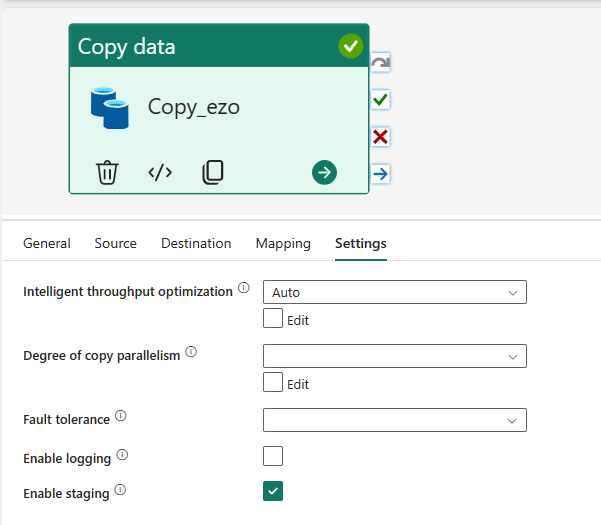Click the On success green check connector
This screenshot has height=525, width=601.
[x=380, y=100]
